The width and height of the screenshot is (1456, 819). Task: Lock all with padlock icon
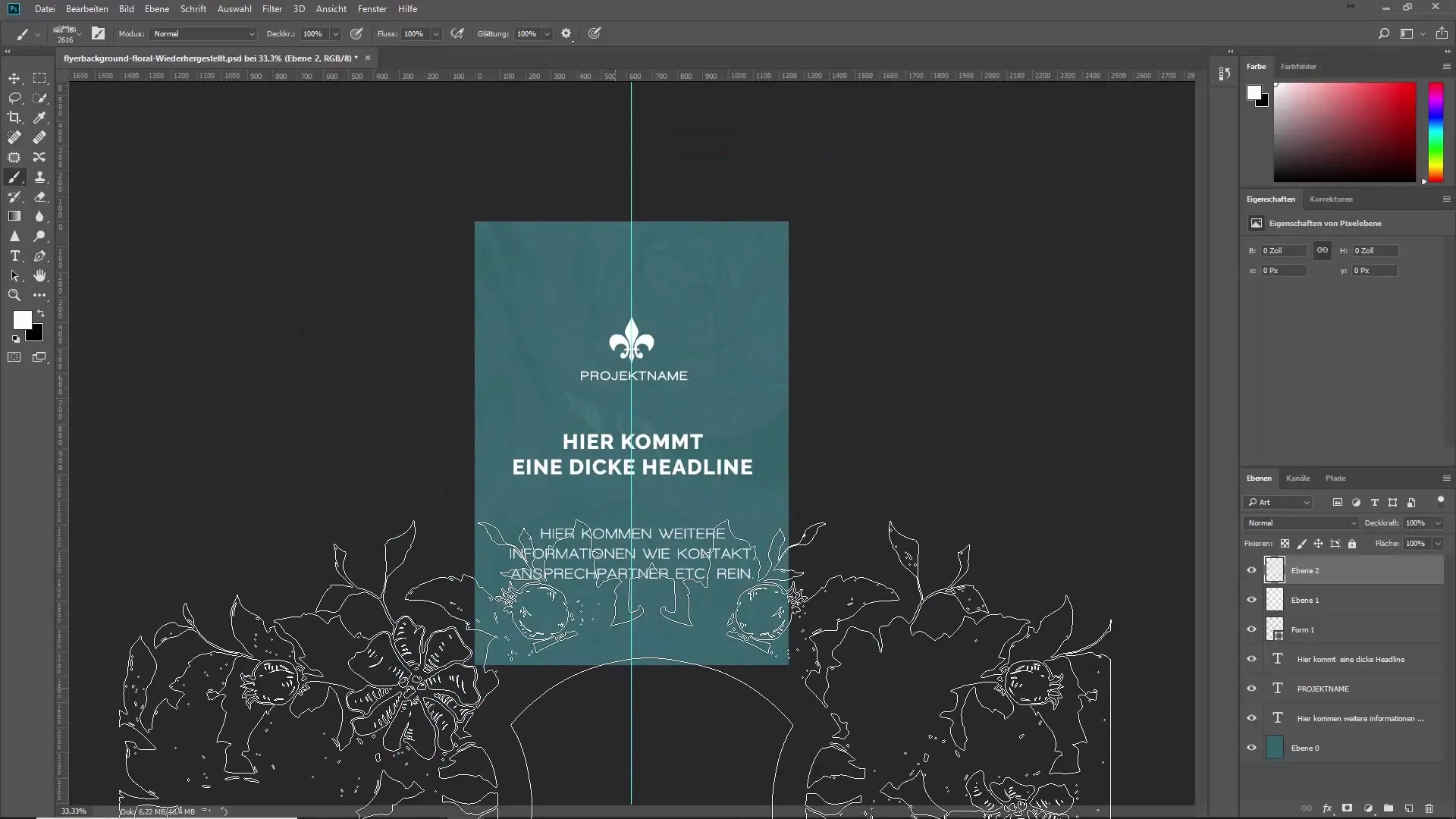[1352, 544]
